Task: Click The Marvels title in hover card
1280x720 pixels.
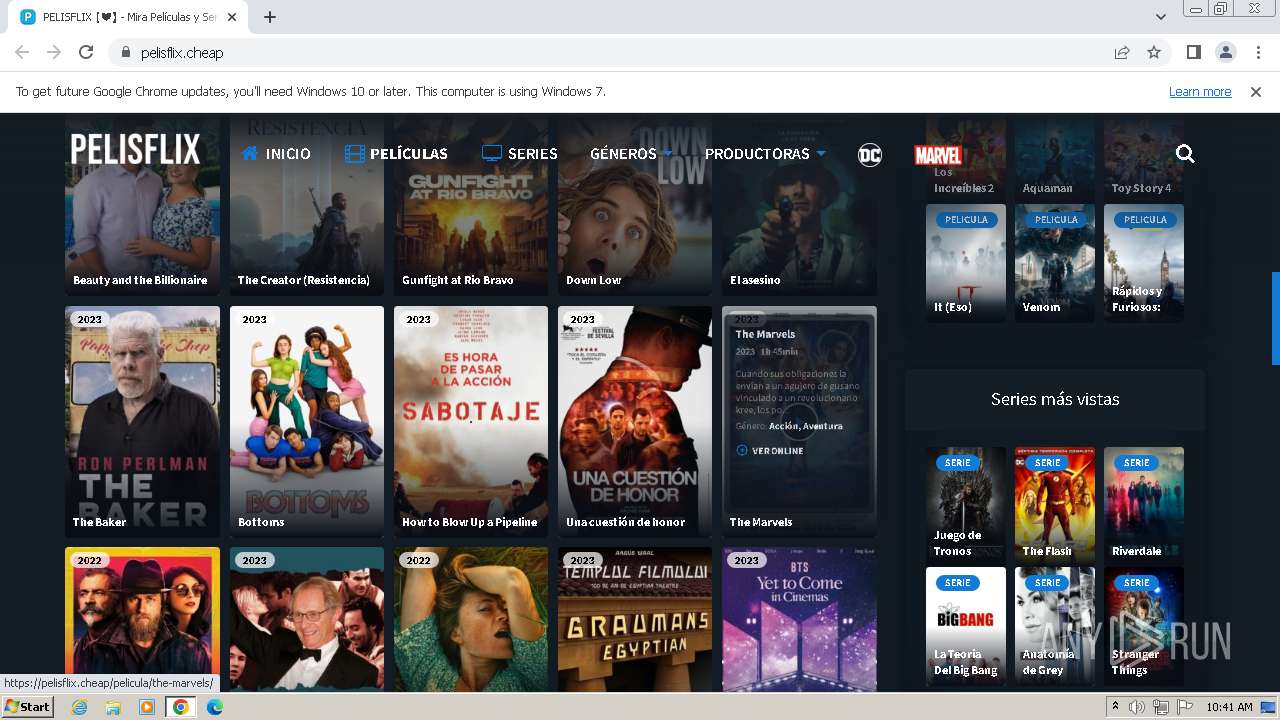Action: pyautogui.click(x=765, y=334)
